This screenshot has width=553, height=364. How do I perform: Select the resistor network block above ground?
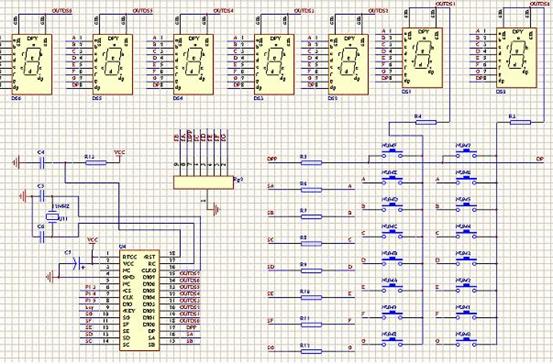click(x=203, y=183)
